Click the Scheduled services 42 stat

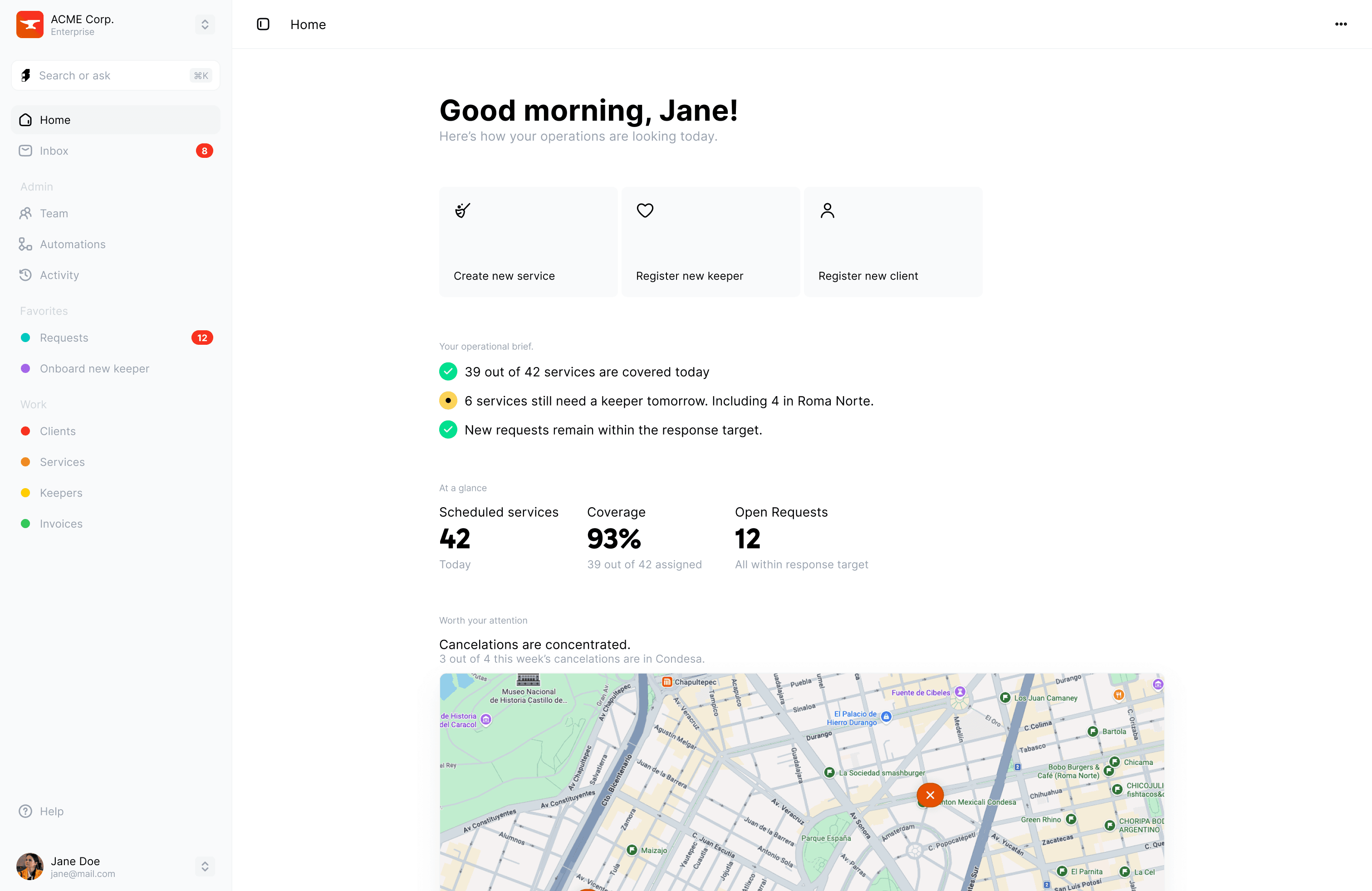(499, 539)
